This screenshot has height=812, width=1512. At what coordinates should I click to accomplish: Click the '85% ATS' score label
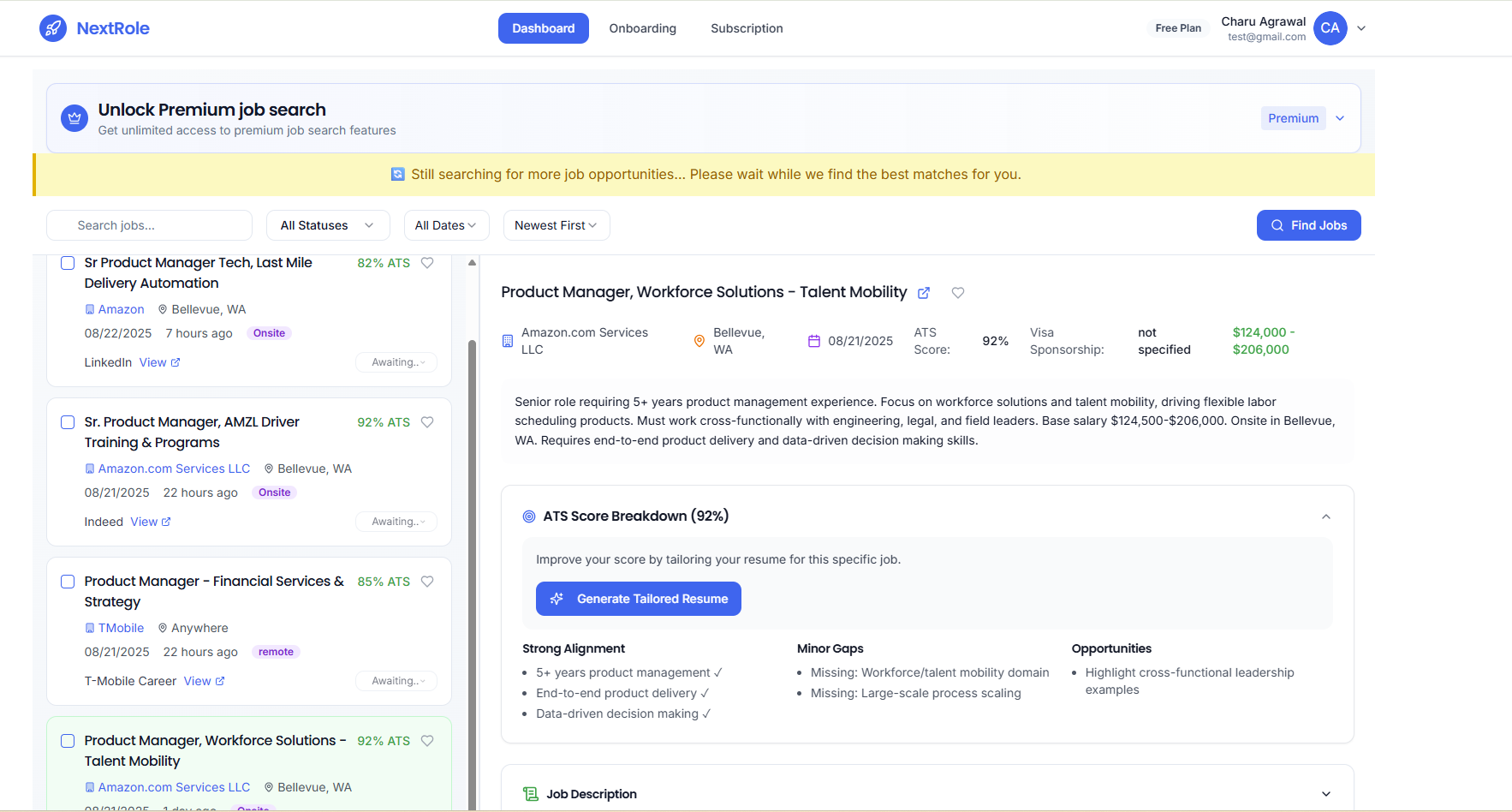click(384, 582)
